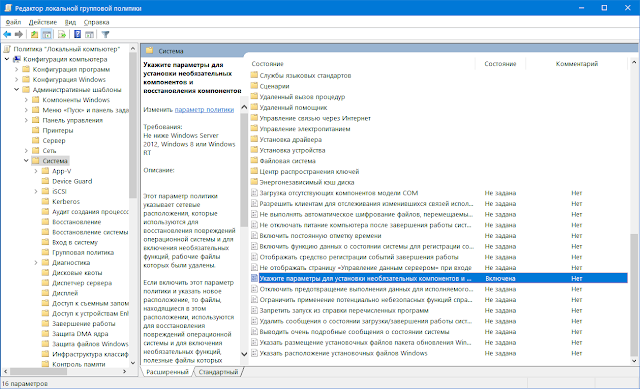Collapse the Конфигурация компьютера node
This screenshot has width=640, height=389.
pyautogui.click(x=7, y=59)
